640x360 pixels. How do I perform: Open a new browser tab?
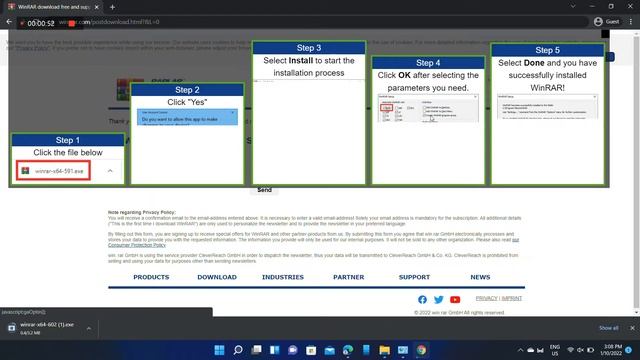(x=112, y=7)
